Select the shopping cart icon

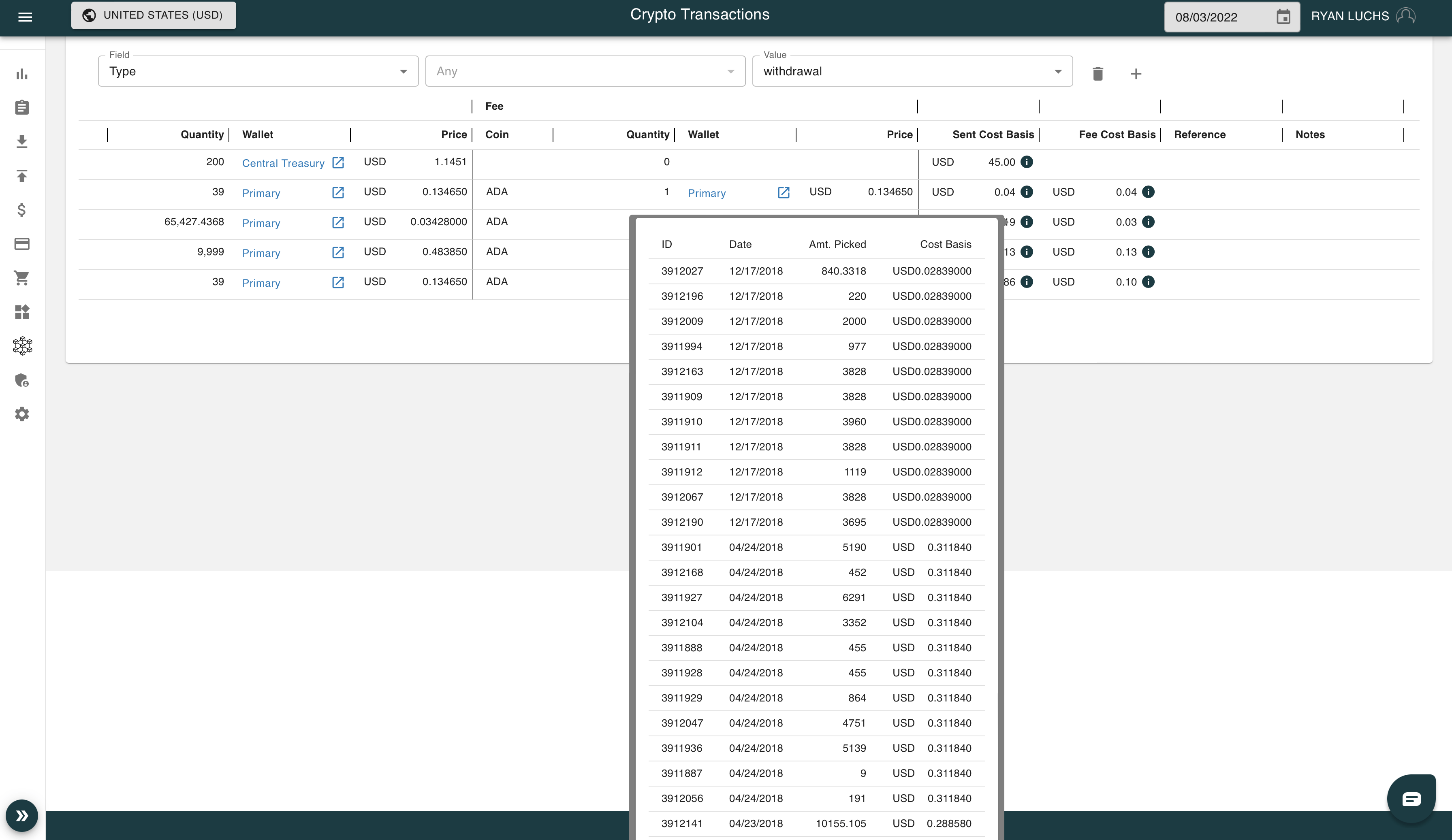pyautogui.click(x=22, y=278)
